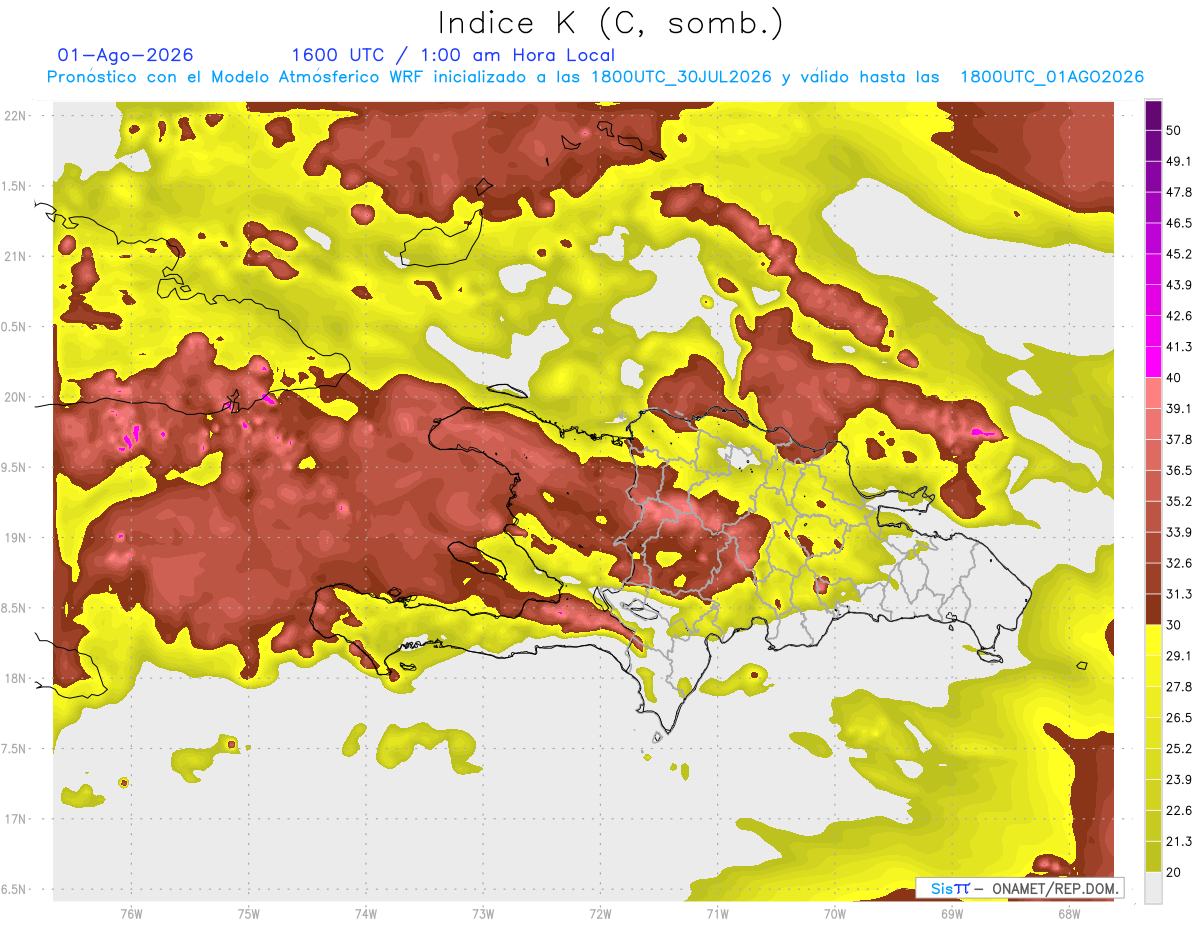The height and width of the screenshot is (927, 1200).
Task: Click the colorbar value 47.8
Action: click(1179, 192)
